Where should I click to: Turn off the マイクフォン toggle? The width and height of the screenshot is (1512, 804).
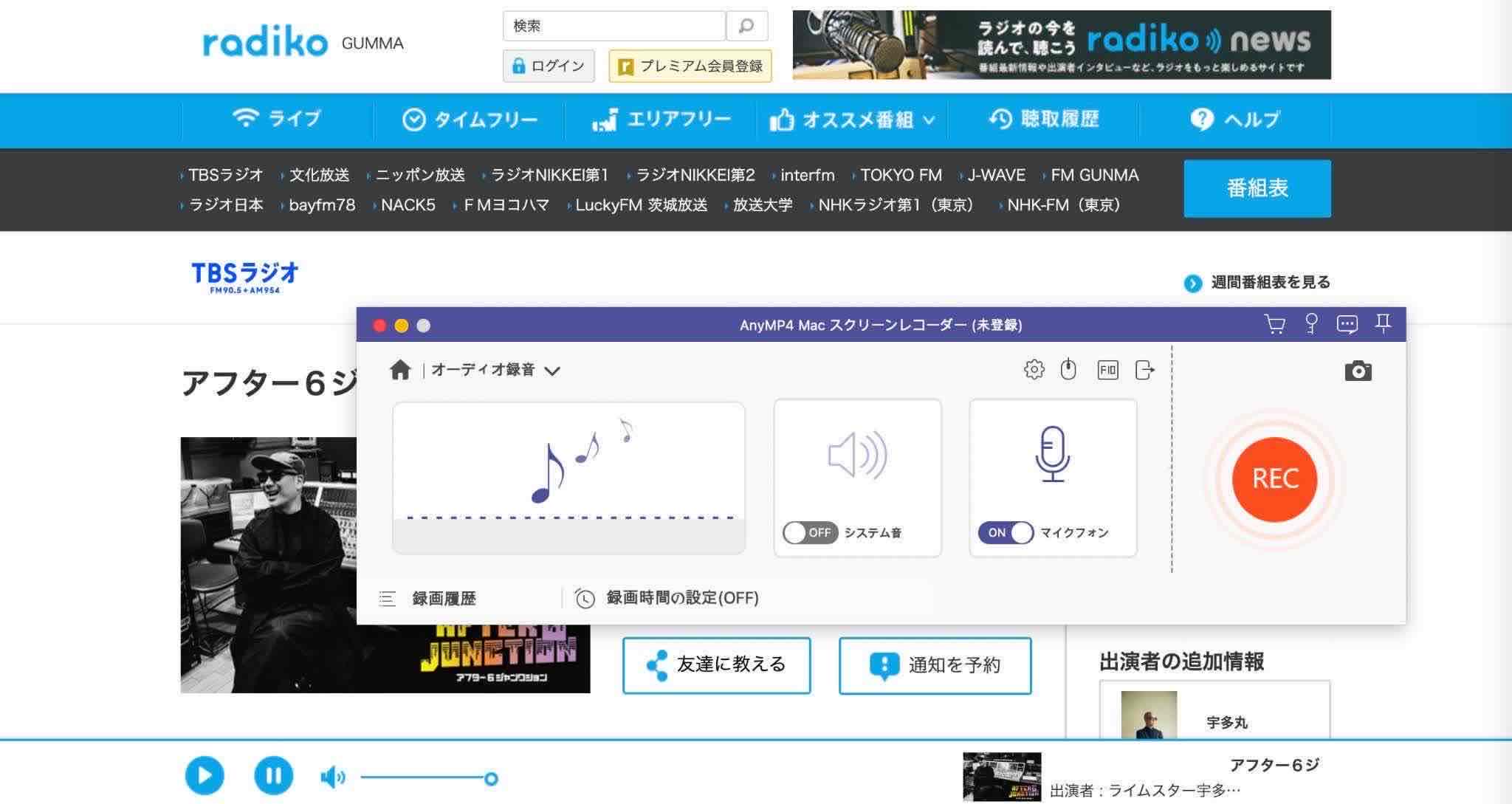tap(1006, 532)
